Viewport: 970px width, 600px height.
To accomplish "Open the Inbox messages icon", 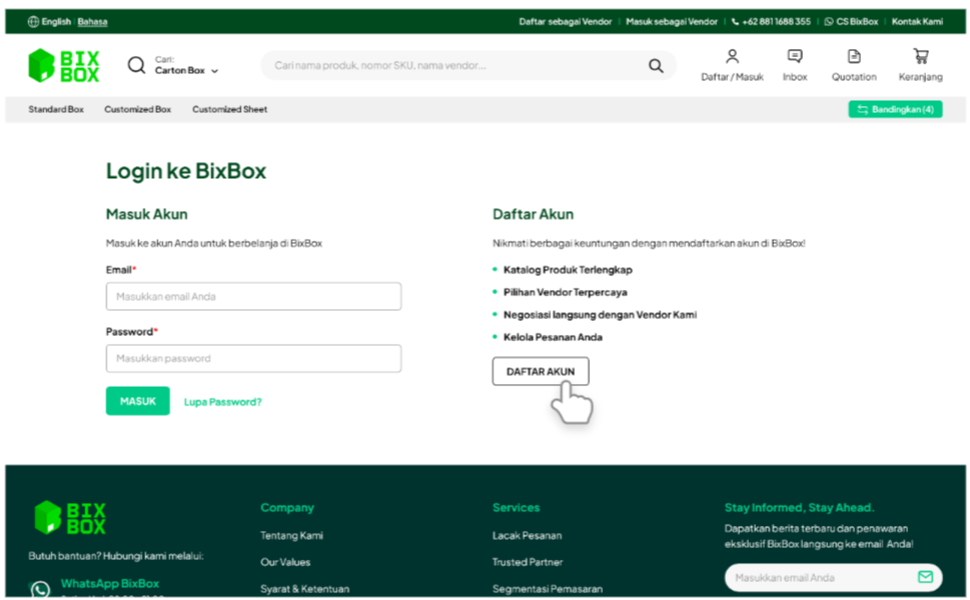I will click(795, 57).
